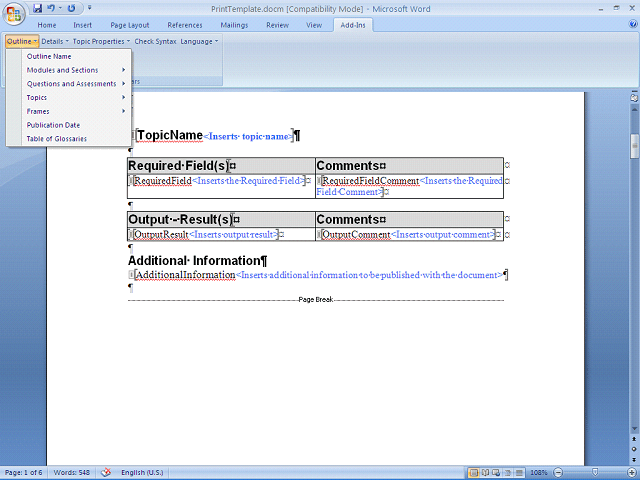Open the Undo history dropdown arrow

click(x=60, y=8)
